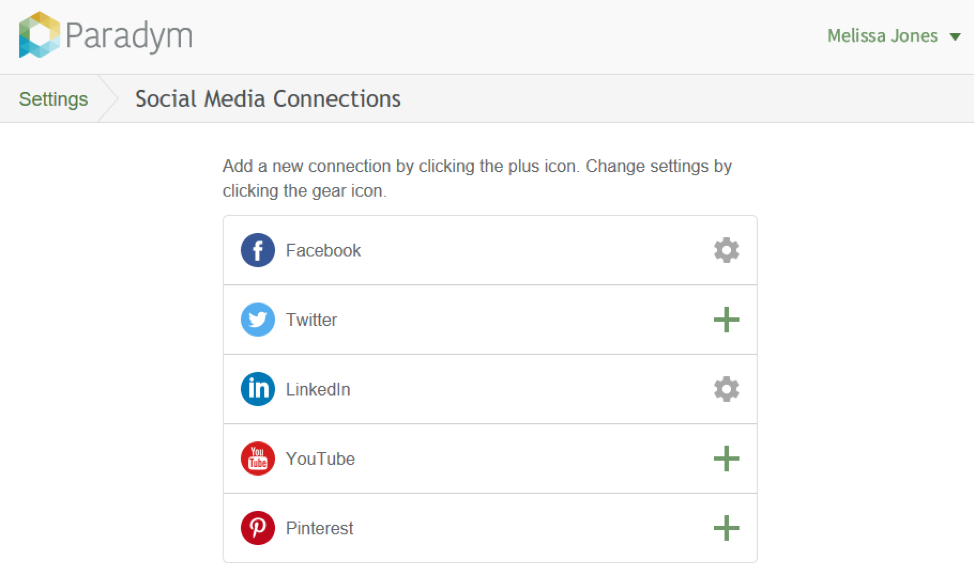Screen dimensions: 974x575
Task: Select the Pinterest row label
Action: click(x=319, y=528)
